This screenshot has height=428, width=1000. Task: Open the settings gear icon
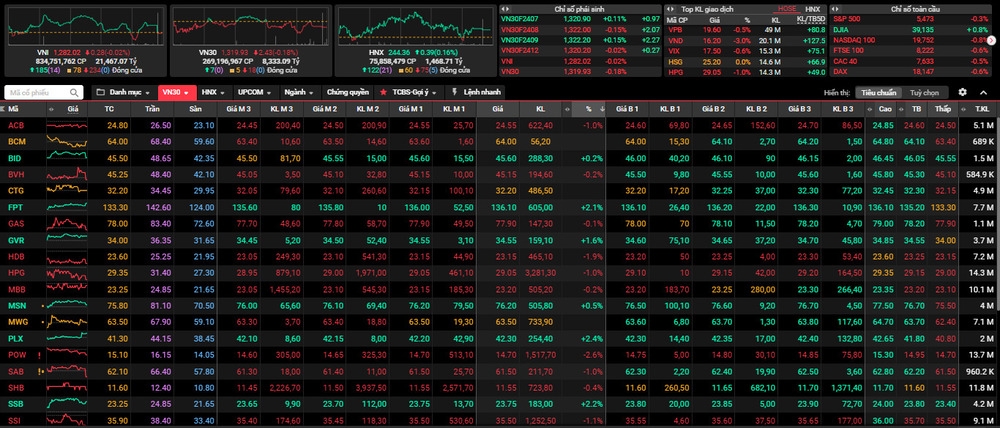pyautogui.click(x=962, y=92)
